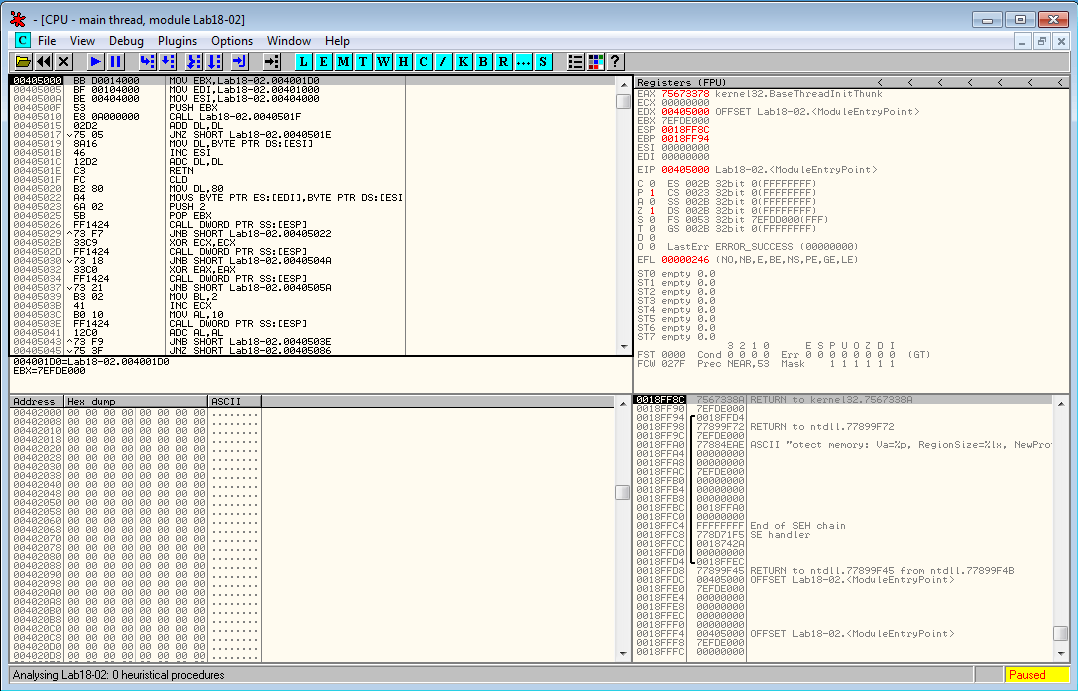Image resolution: width=1078 pixels, height=691 pixels.
Task: Open Breakpoints window with B toolbar button
Action: pos(483,62)
